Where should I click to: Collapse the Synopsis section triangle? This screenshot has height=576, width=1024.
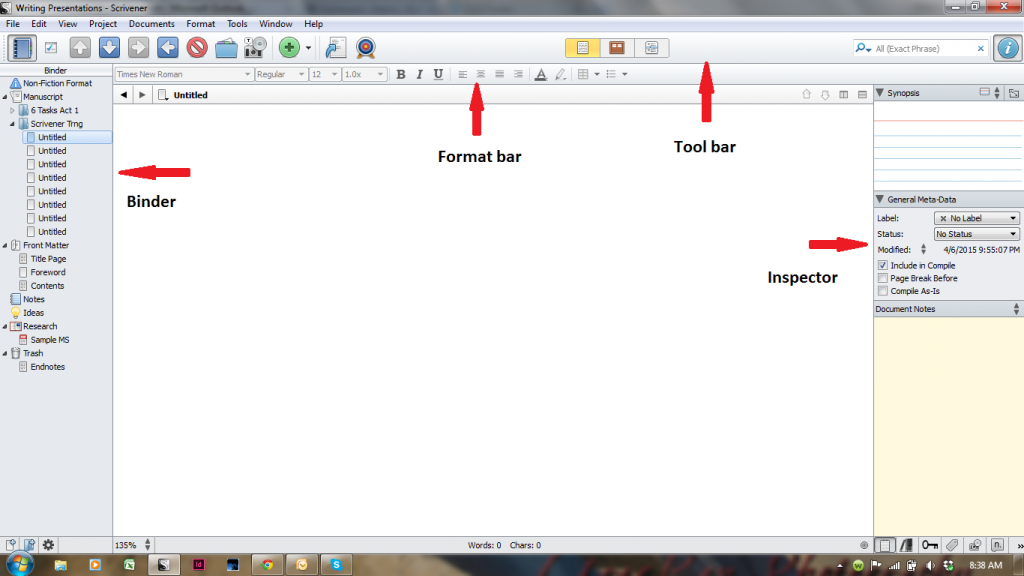click(880, 93)
